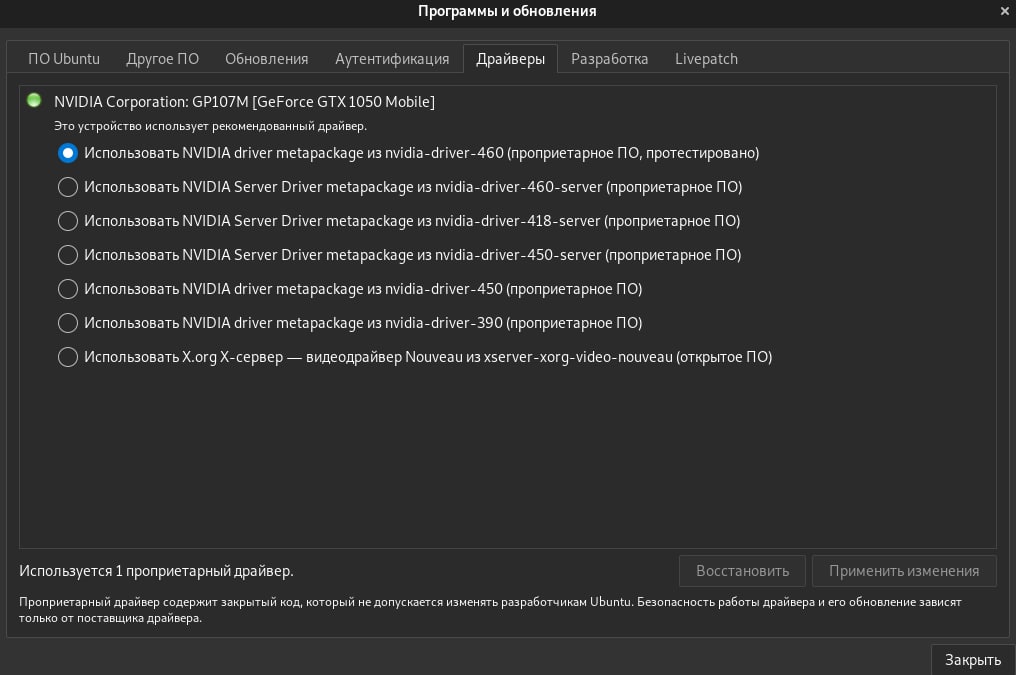Click the proprietary driver closed-code notice paragraph
Image resolution: width=1016 pixels, height=675 pixels.
click(x=490, y=610)
